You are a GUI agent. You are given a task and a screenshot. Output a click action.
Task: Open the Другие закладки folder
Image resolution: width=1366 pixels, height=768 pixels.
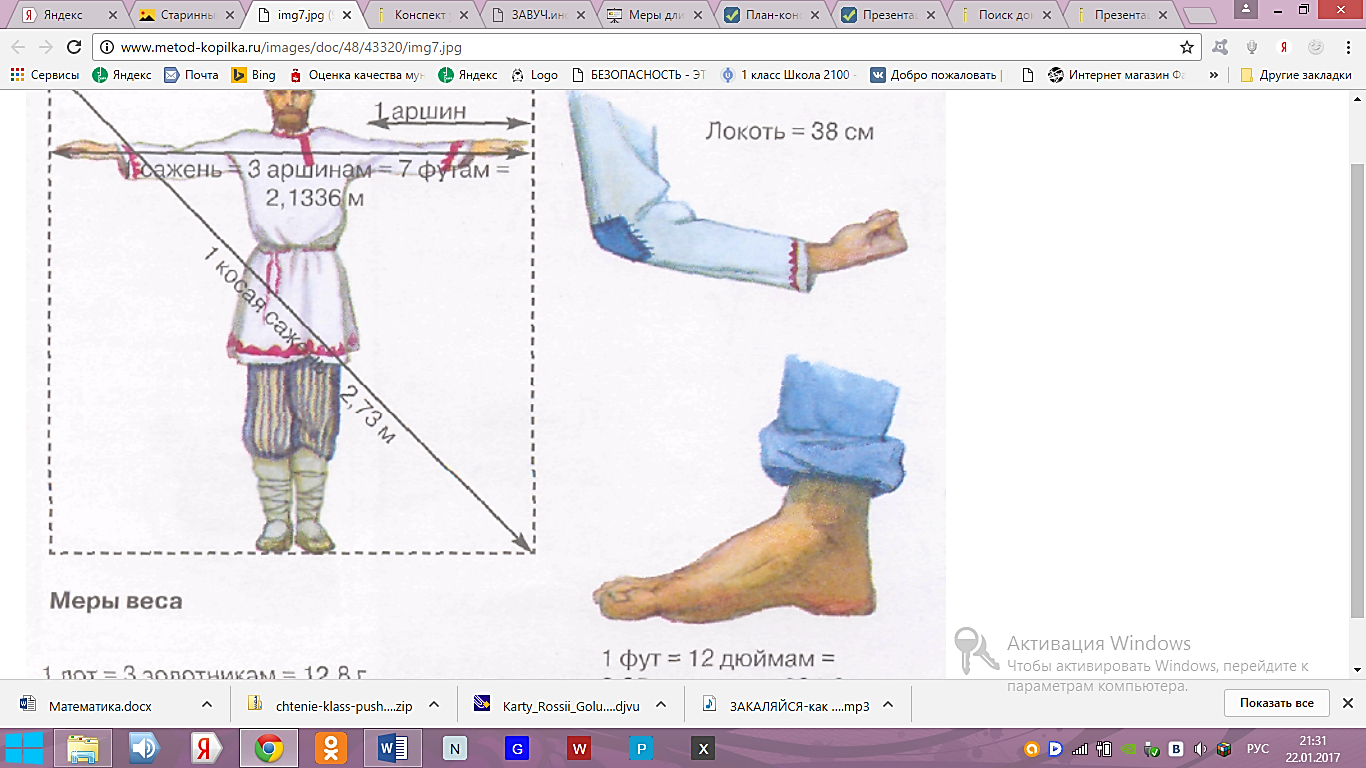click(1296, 75)
